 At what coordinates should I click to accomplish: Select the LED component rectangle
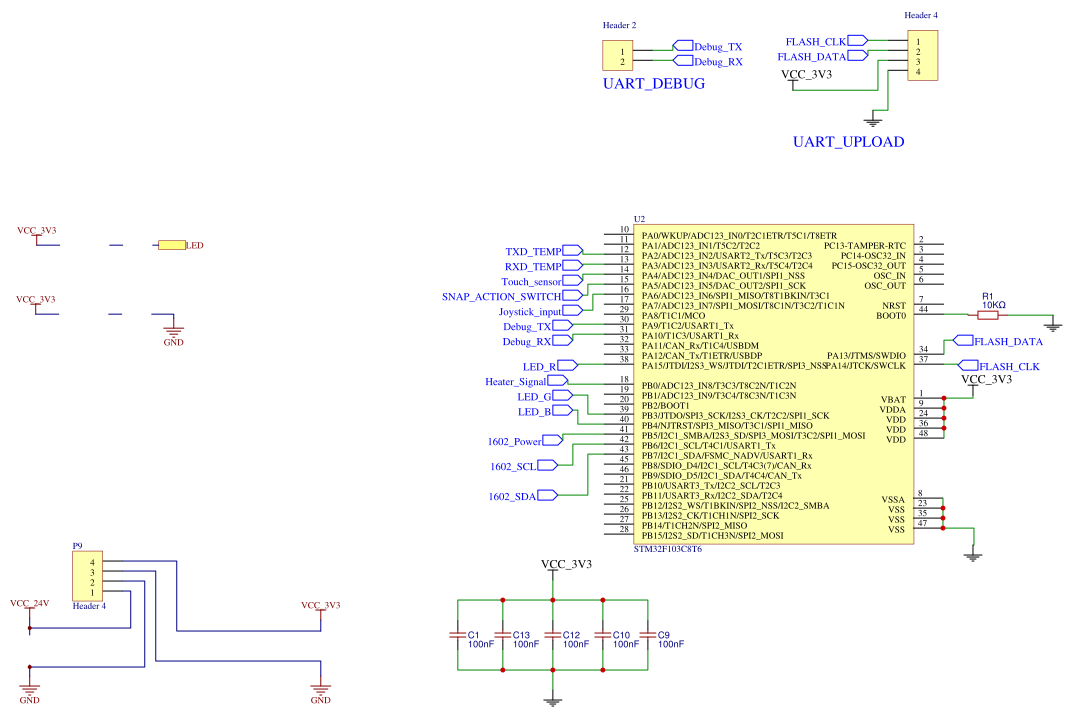point(170,242)
